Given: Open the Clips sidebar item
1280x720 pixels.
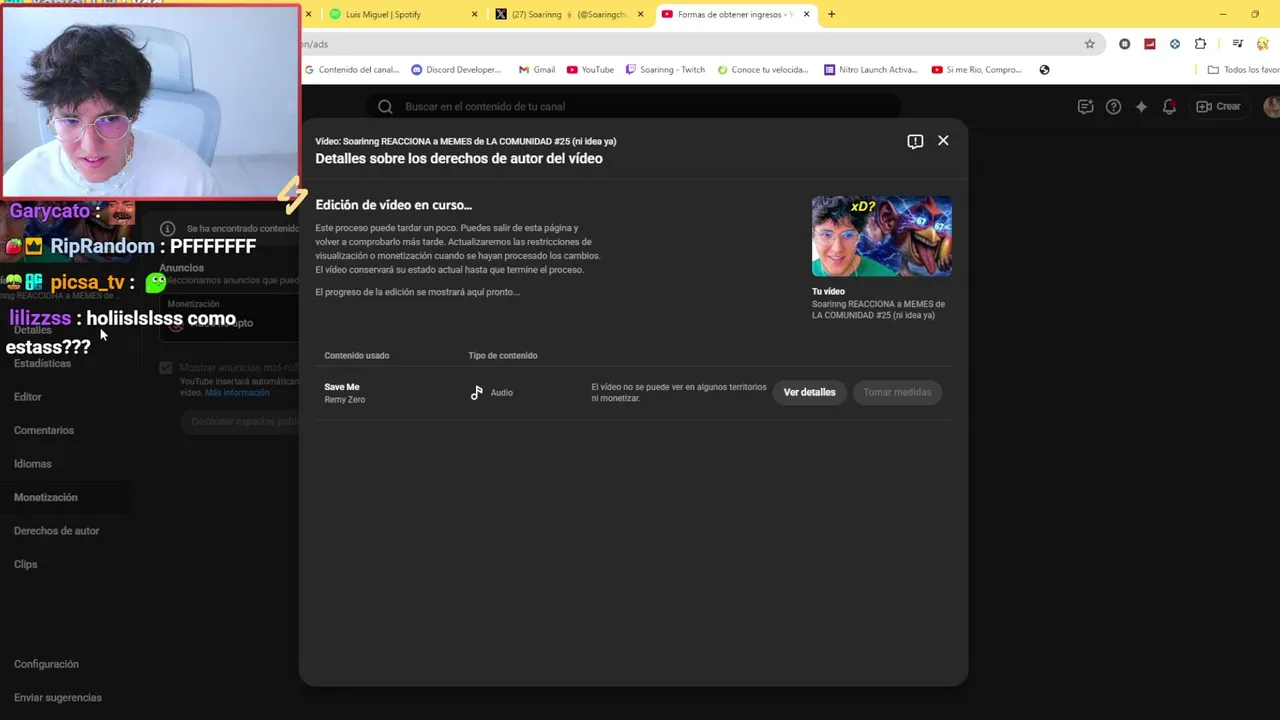Looking at the screenshot, I should [x=26, y=564].
